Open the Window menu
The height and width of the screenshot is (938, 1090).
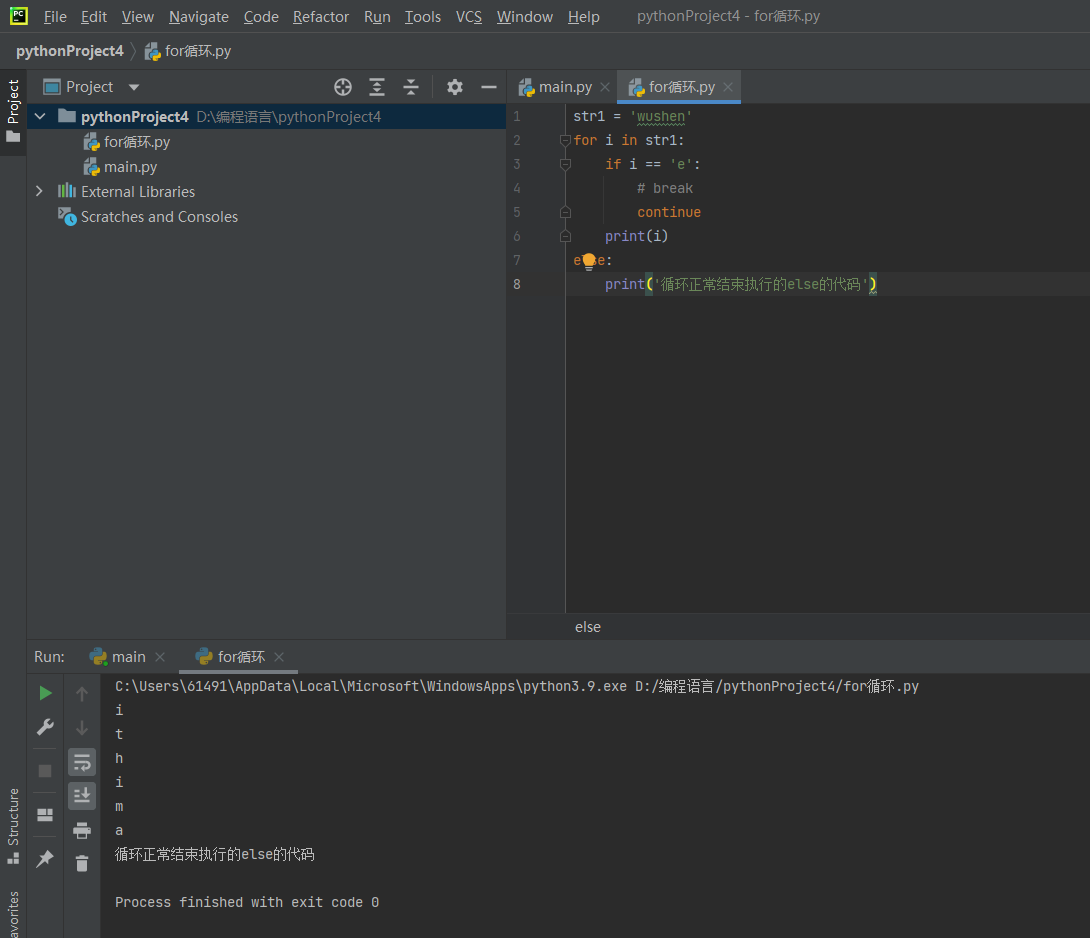(x=525, y=17)
